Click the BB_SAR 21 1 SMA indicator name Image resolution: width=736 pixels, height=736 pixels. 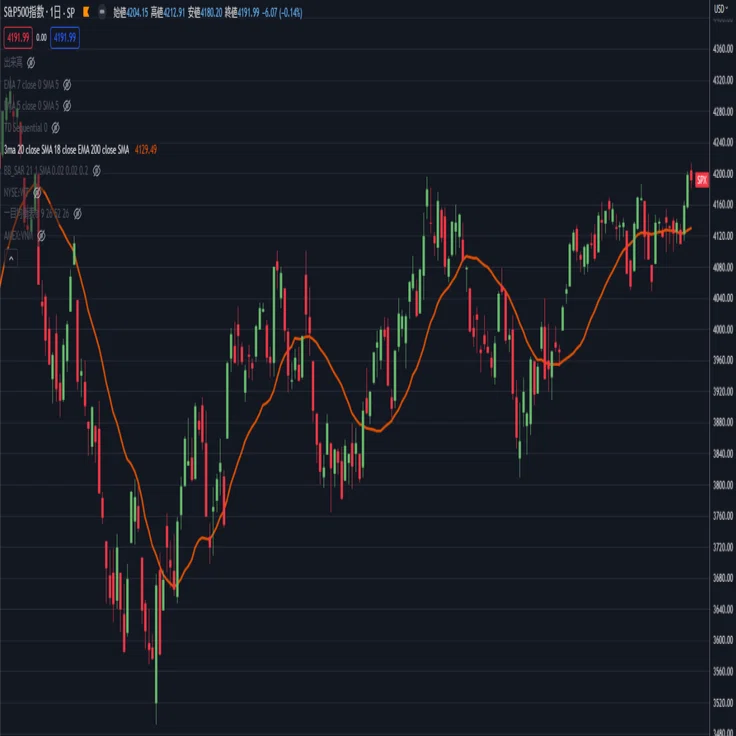[x=46, y=170]
